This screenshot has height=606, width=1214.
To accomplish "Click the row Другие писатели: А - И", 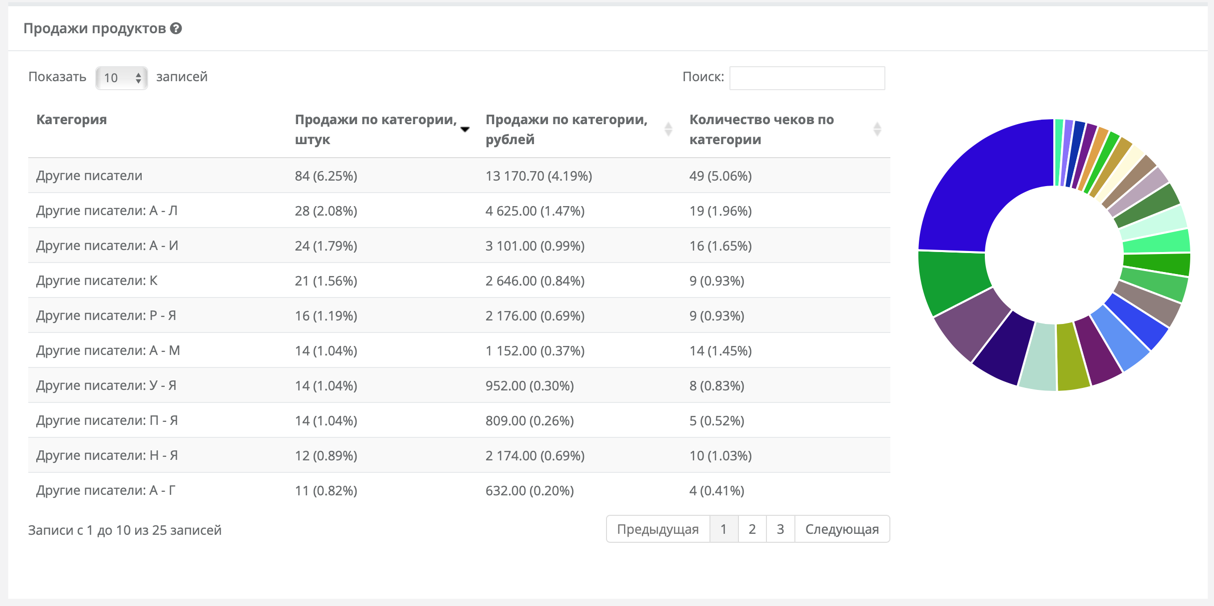I will point(459,245).
